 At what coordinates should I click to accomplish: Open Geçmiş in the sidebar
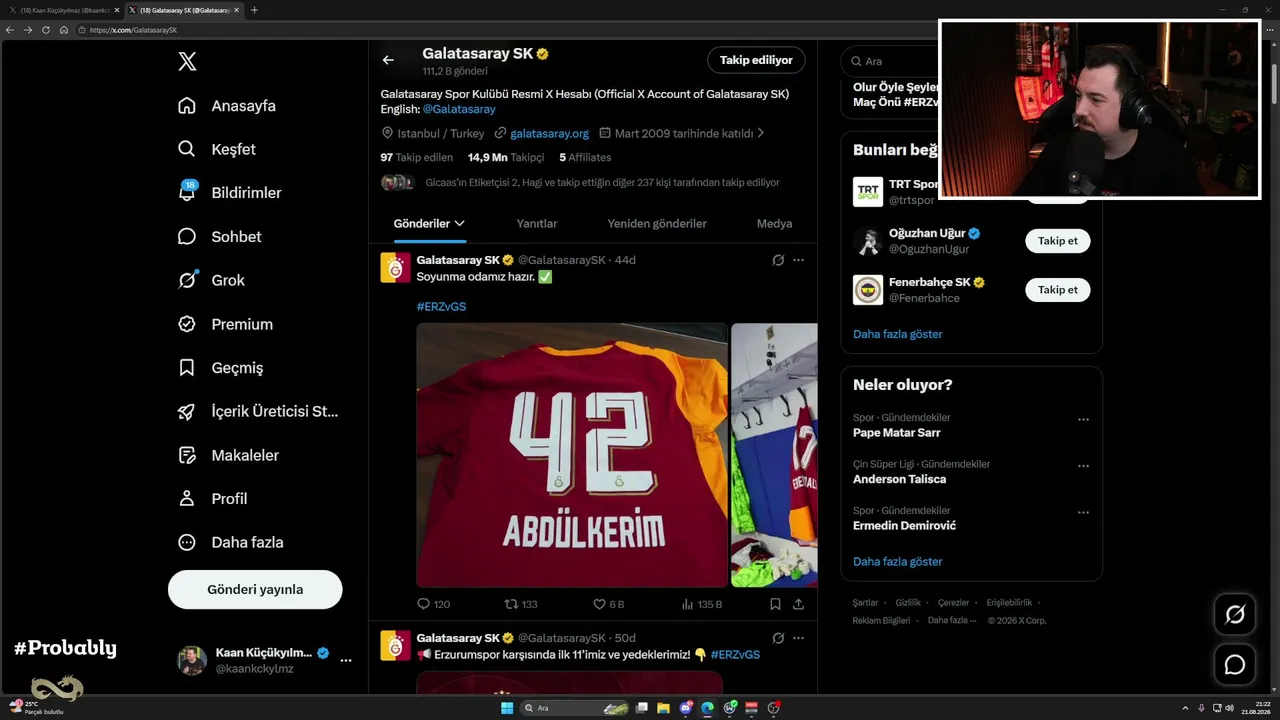tap(220, 368)
